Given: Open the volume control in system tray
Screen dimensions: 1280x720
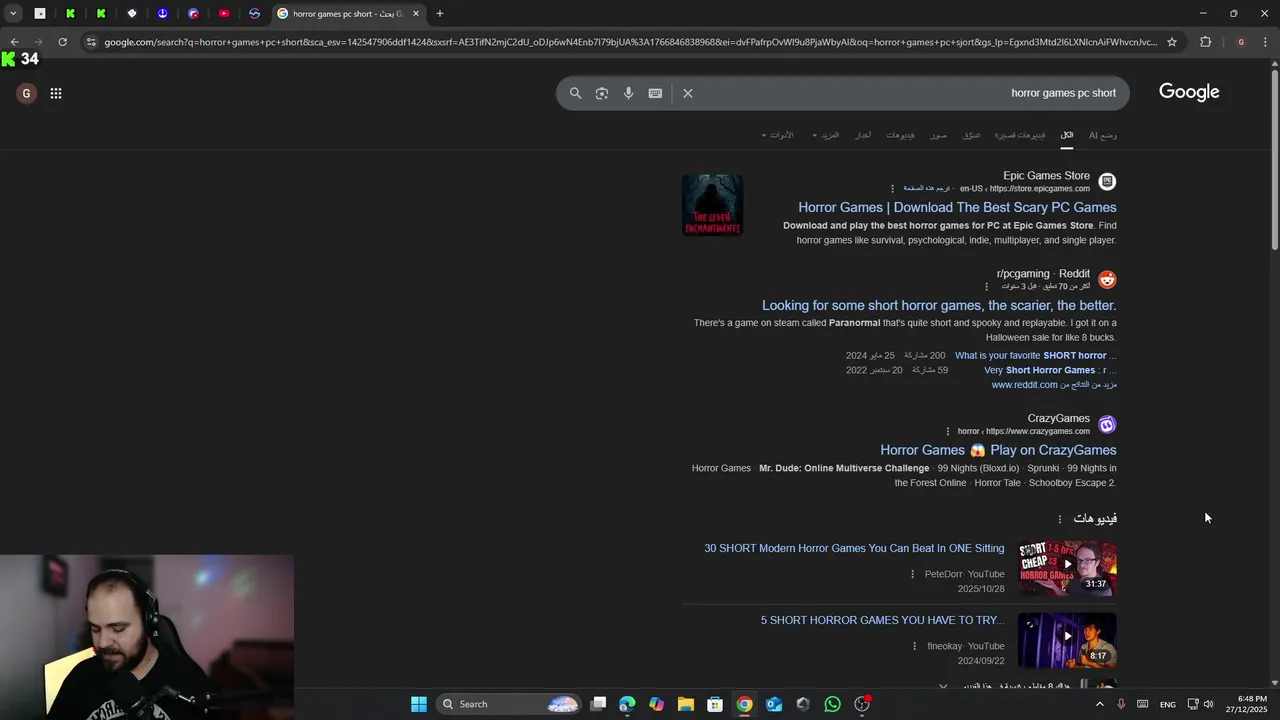Looking at the screenshot, I should [x=1208, y=704].
